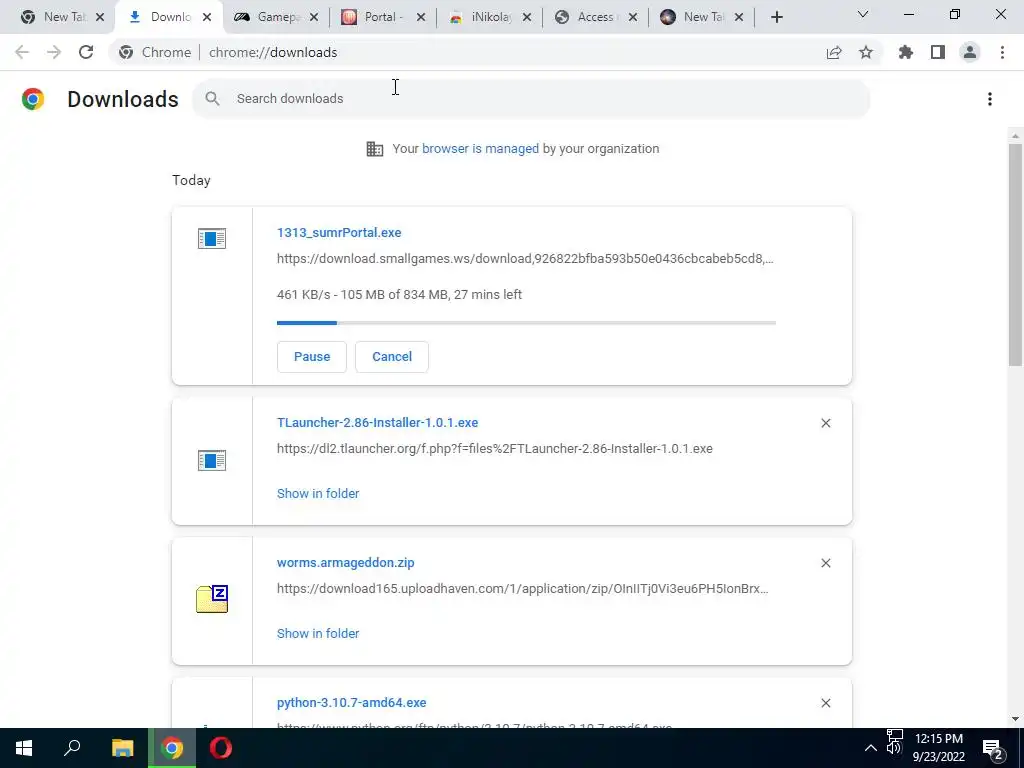1024x768 pixels.
Task: Click the forward navigation arrow
Action: (x=54, y=52)
